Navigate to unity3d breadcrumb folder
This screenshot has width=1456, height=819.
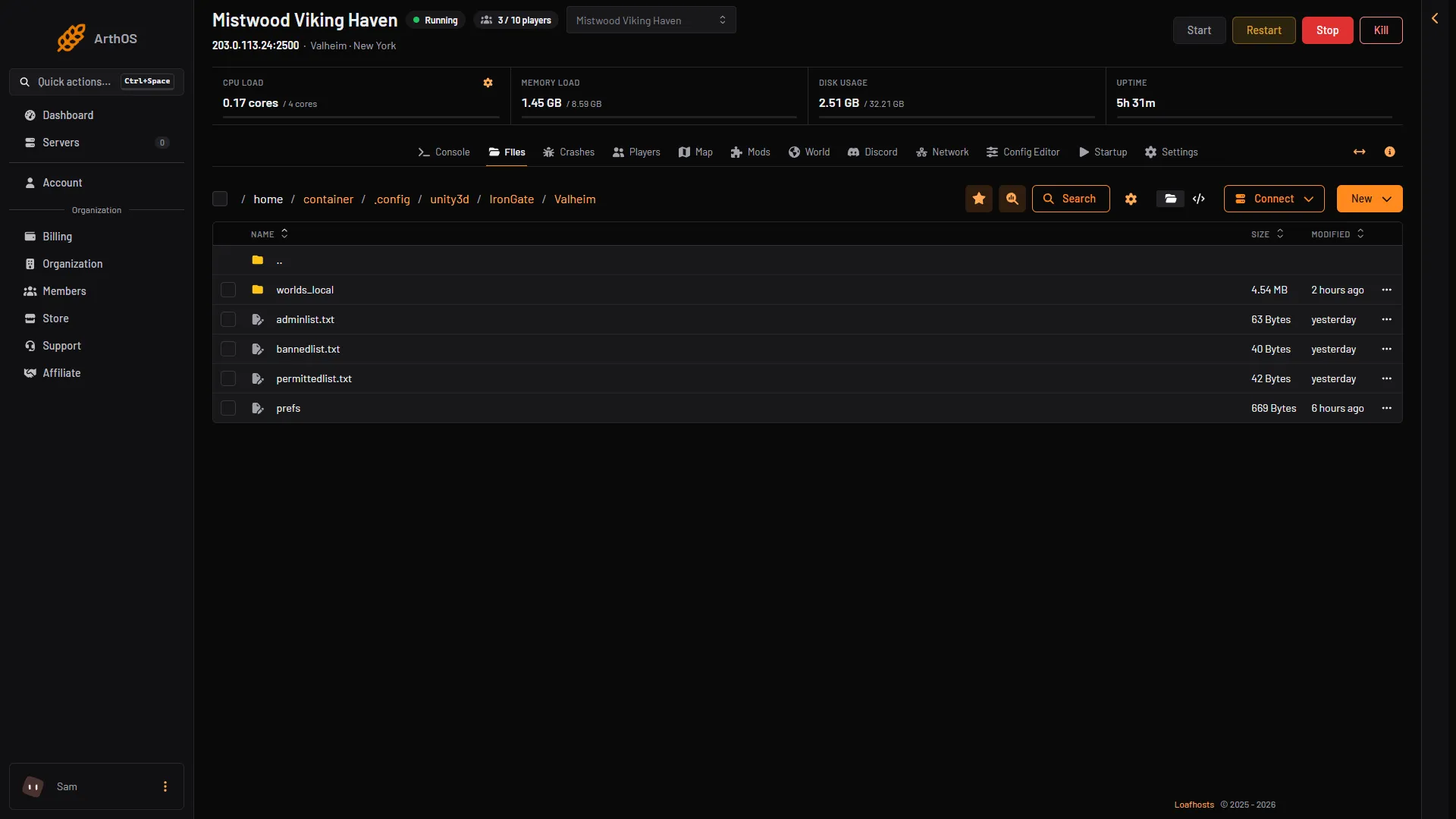pos(450,199)
